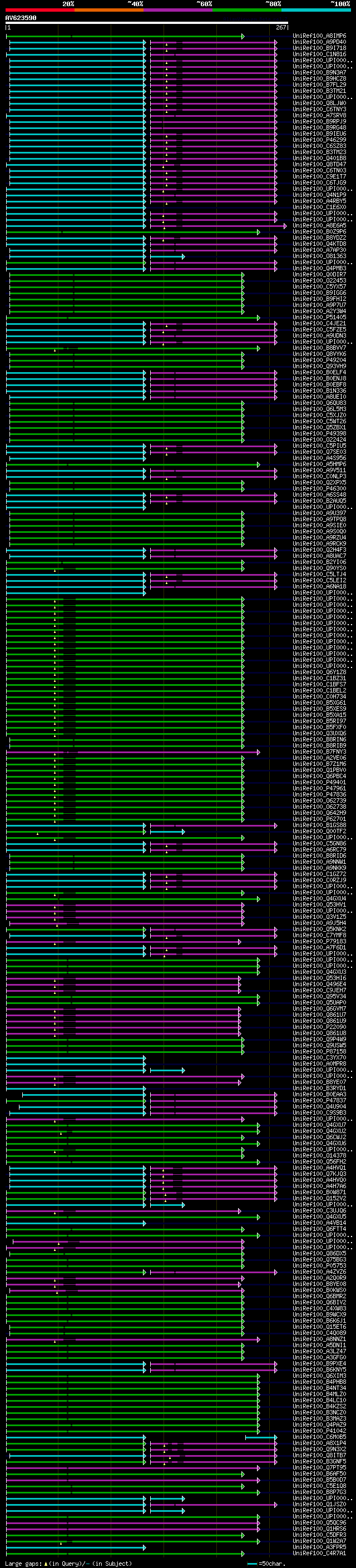Viewport: 356px width, 1568px height.
Task: Click the cyan alignment bar of UniRef100_C6M0B5
Action: (x=76, y=1437)
